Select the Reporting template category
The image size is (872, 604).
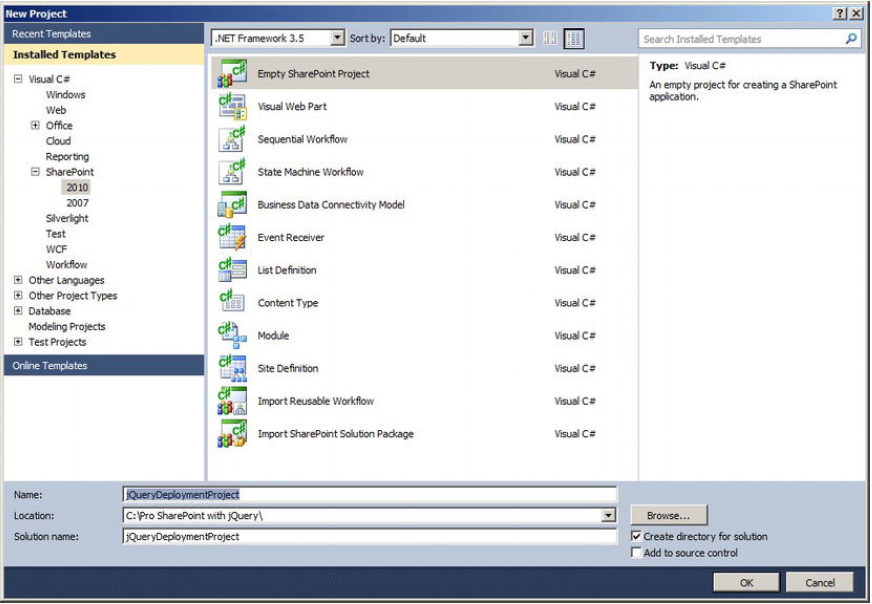[67, 156]
